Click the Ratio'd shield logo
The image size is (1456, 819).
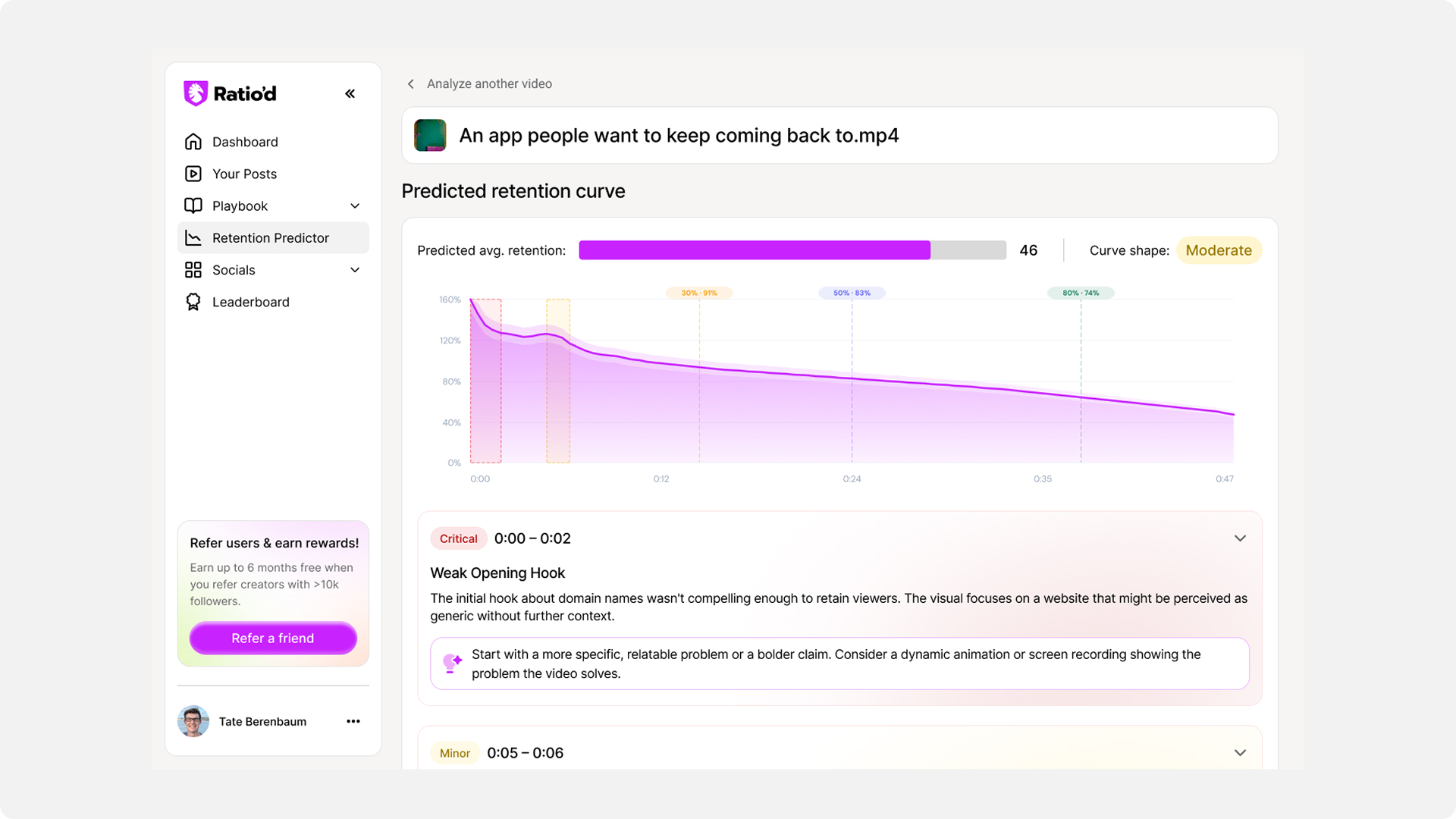(x=196, y=93)
